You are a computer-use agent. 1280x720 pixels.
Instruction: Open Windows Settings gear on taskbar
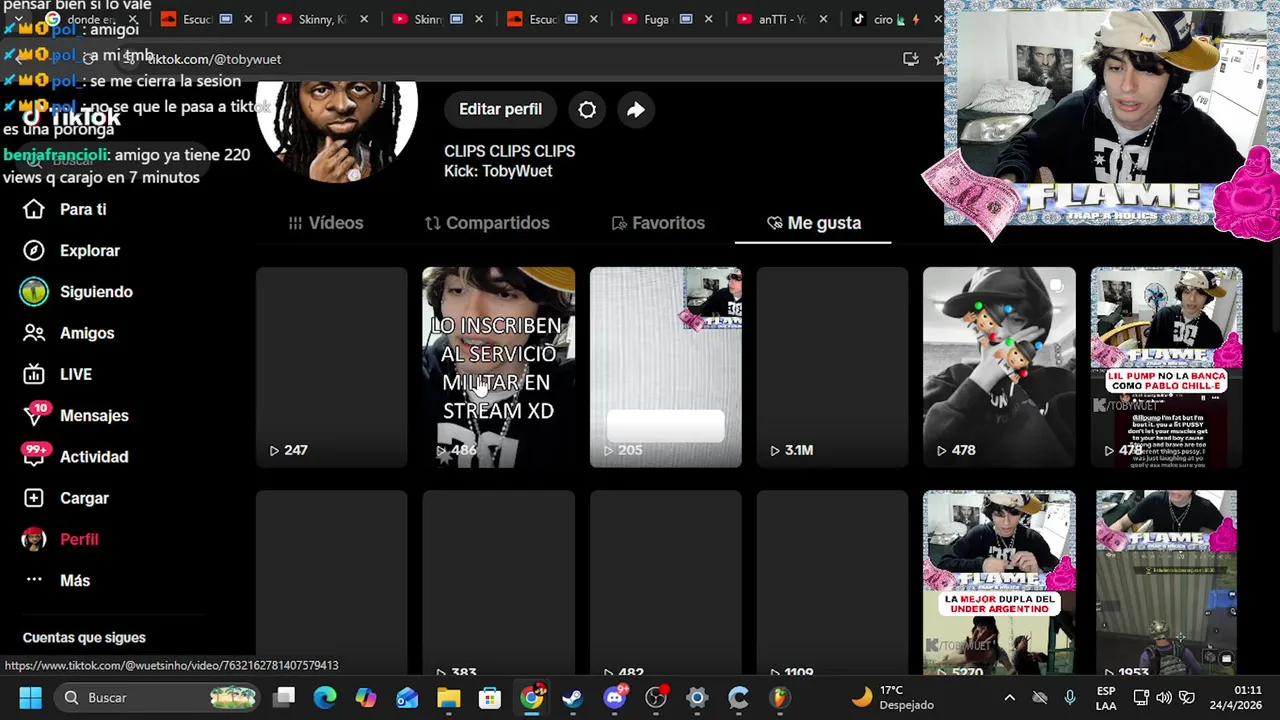click(697, 697)
